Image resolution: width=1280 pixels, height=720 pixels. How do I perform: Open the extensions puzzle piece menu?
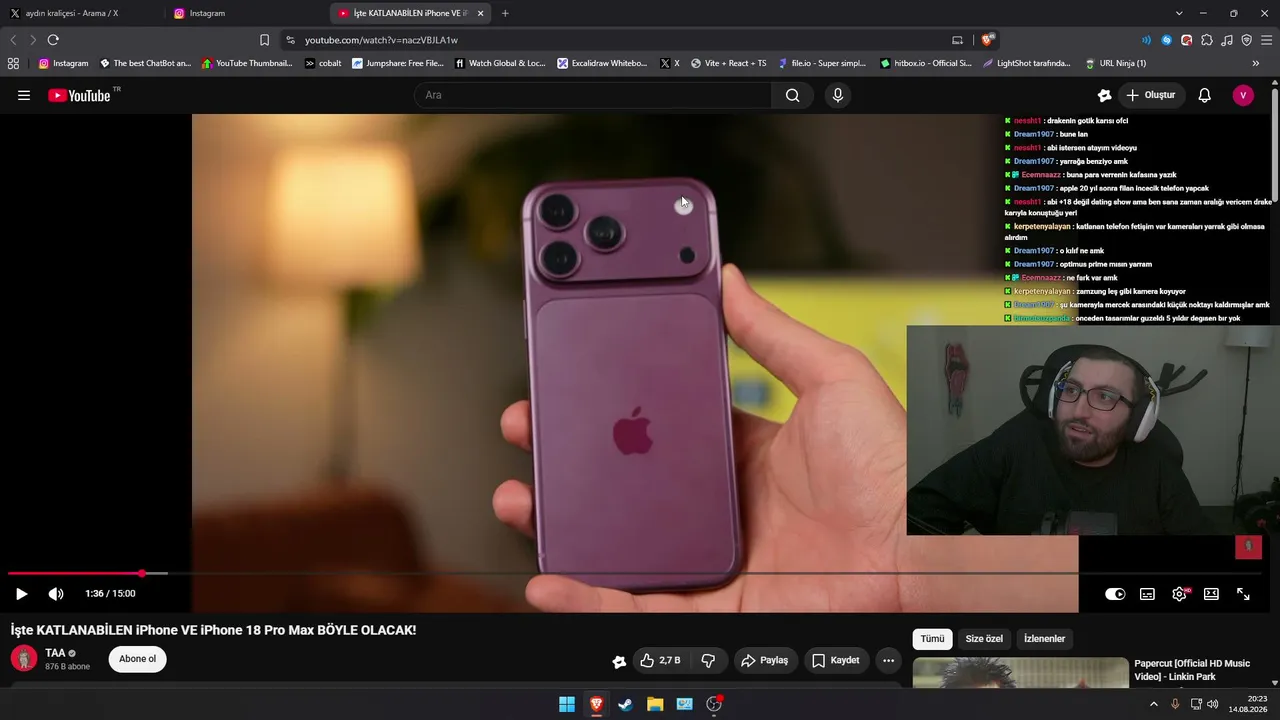[x=1207, y=40]
